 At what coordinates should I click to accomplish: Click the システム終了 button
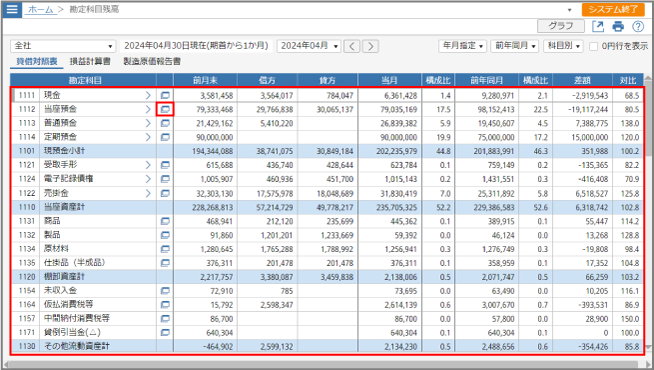613,10
